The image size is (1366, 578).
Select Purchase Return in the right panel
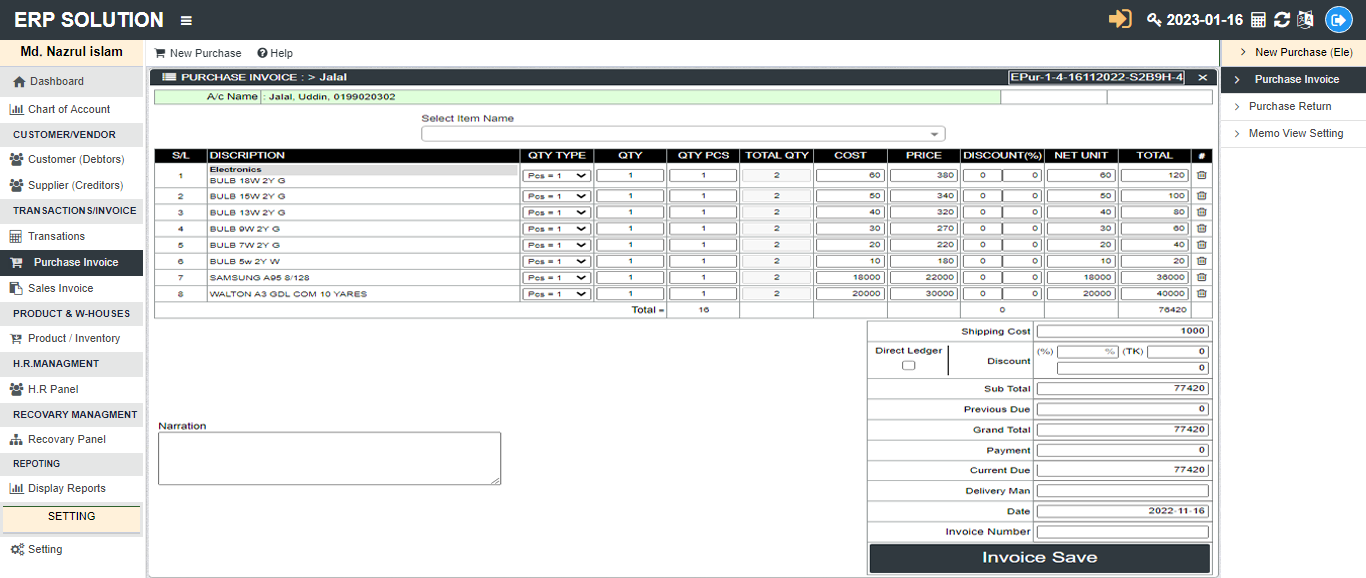pos(1289,106)
